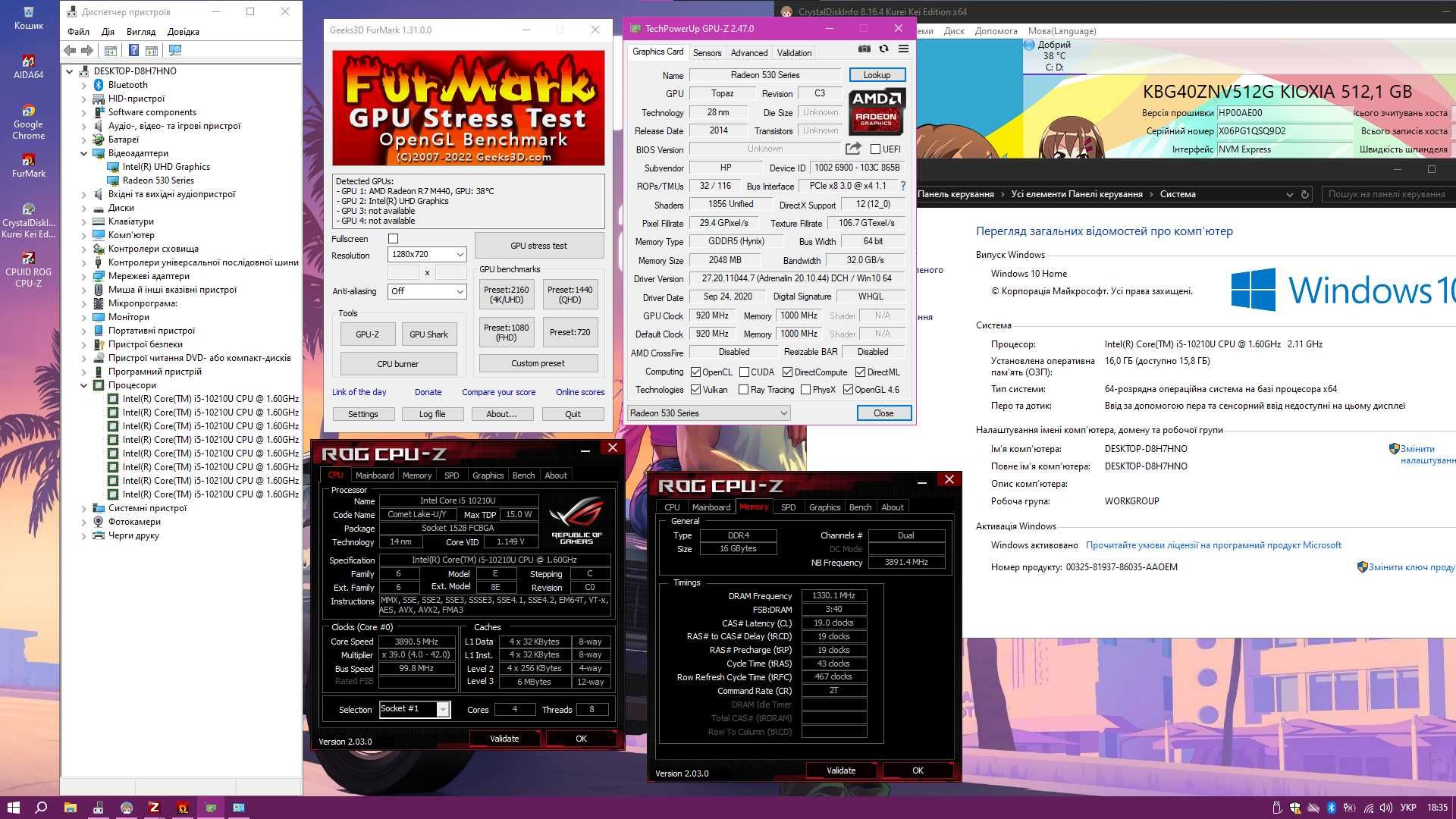Image resolution: width=1456 pixels, height=819 pixels.
Task: Select Socket #1 in CPU-Z dropdown
Action: [x=413, y=709]
